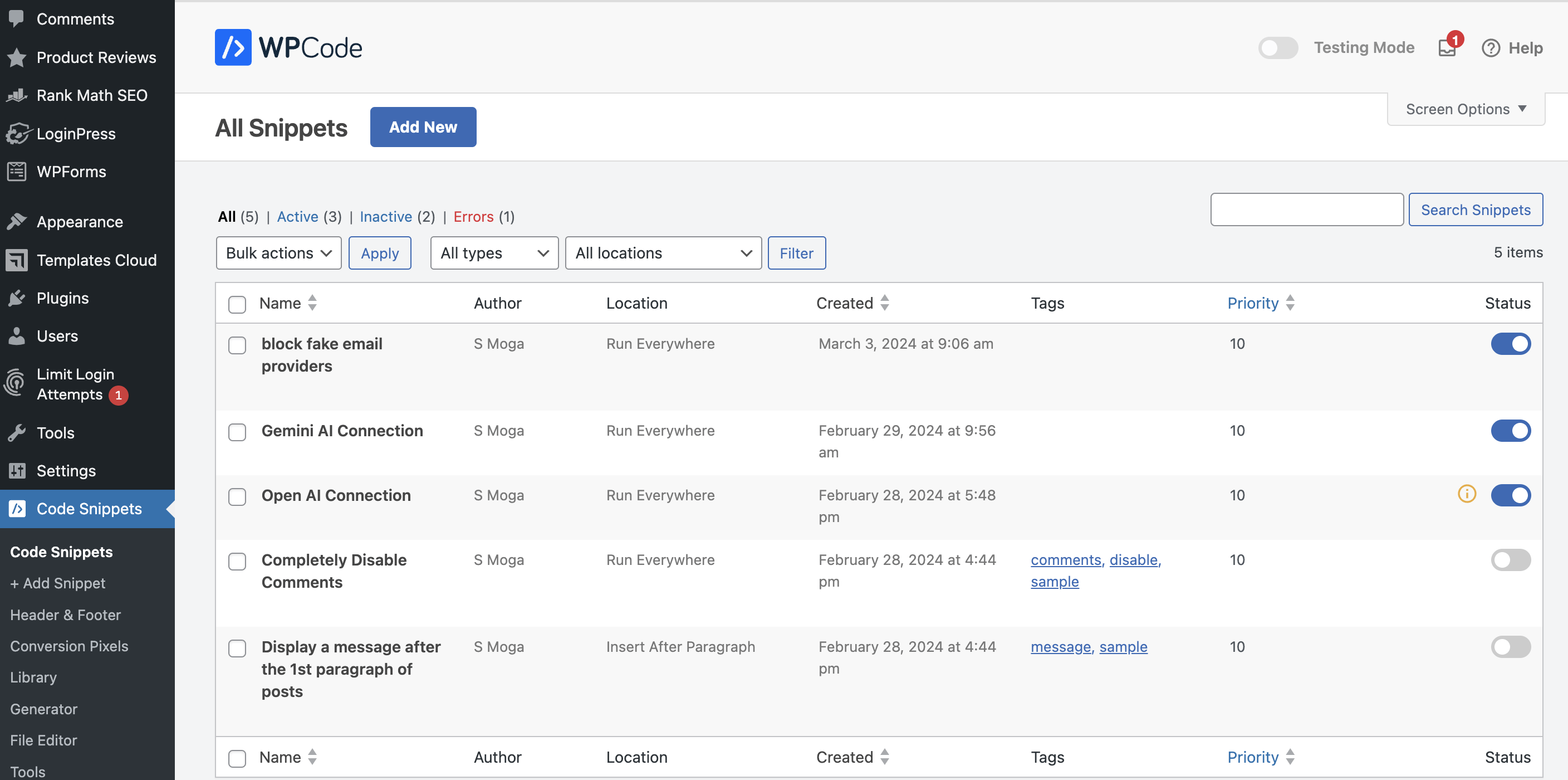Click the 'comments' tag link
Screen dimensions: 1568x780
click(x=1065, y=559)
